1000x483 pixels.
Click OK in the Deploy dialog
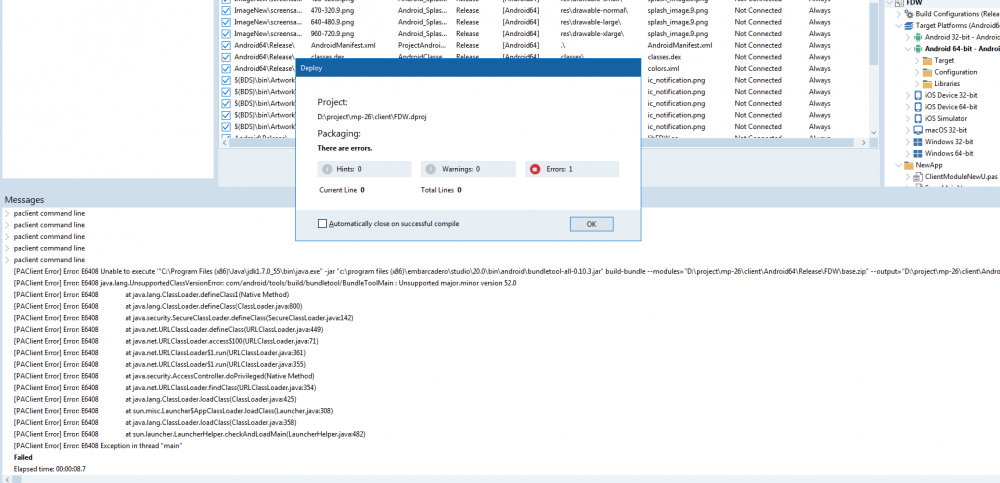click(591, 224)
